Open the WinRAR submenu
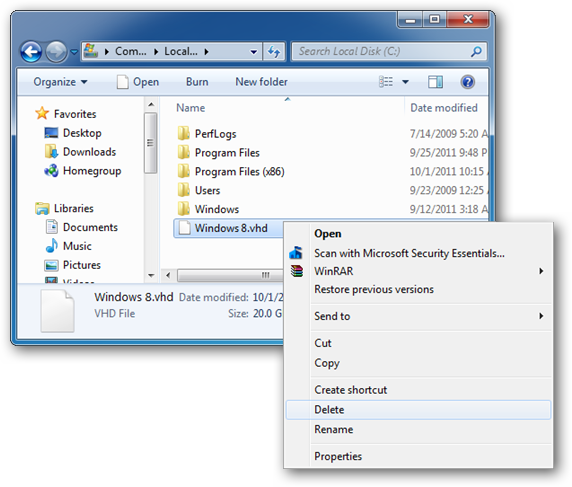Image resolution: width=572 pixels, height=487 pixels. (418, 271)
